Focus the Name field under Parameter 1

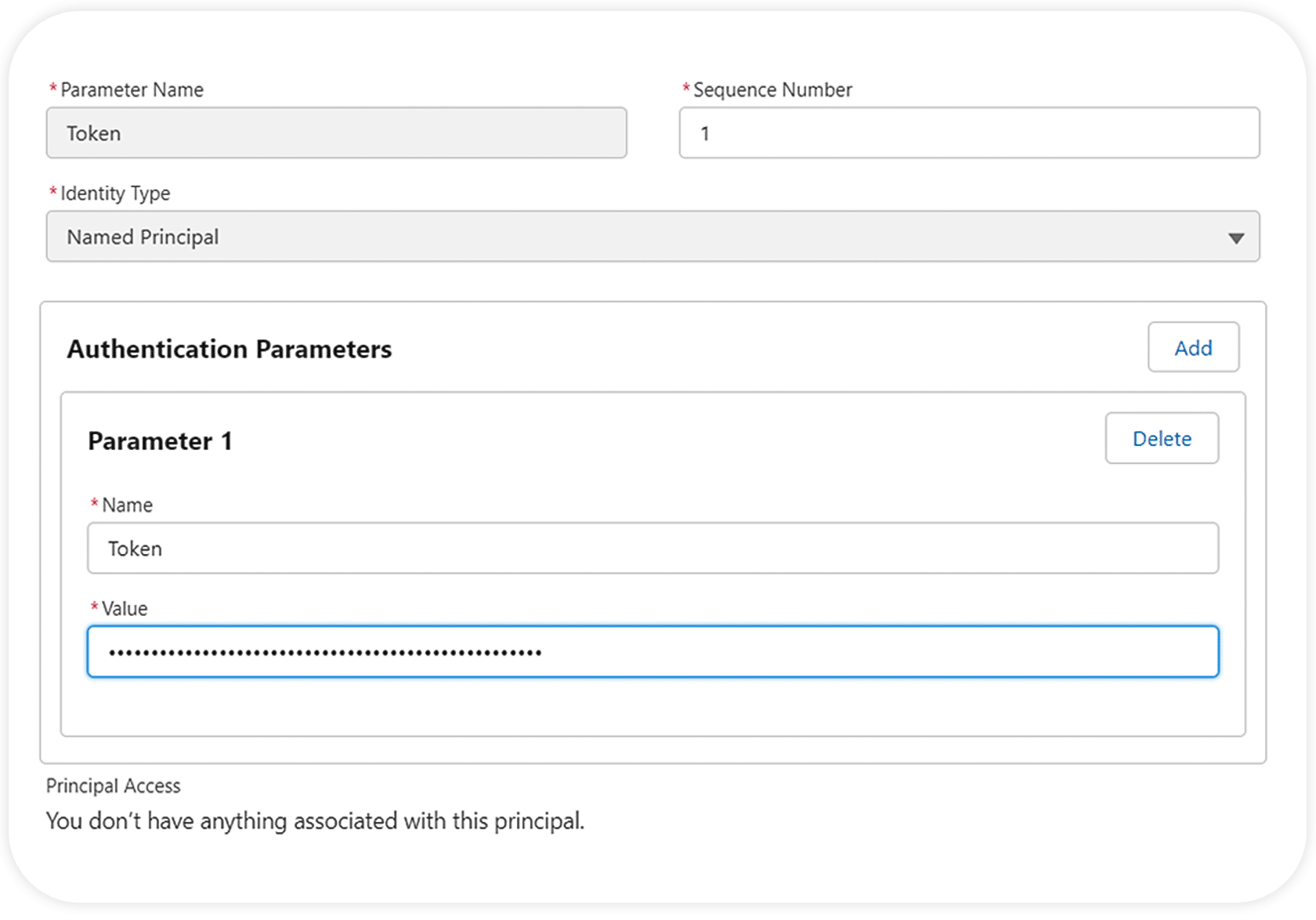click(x=653, y=549)
